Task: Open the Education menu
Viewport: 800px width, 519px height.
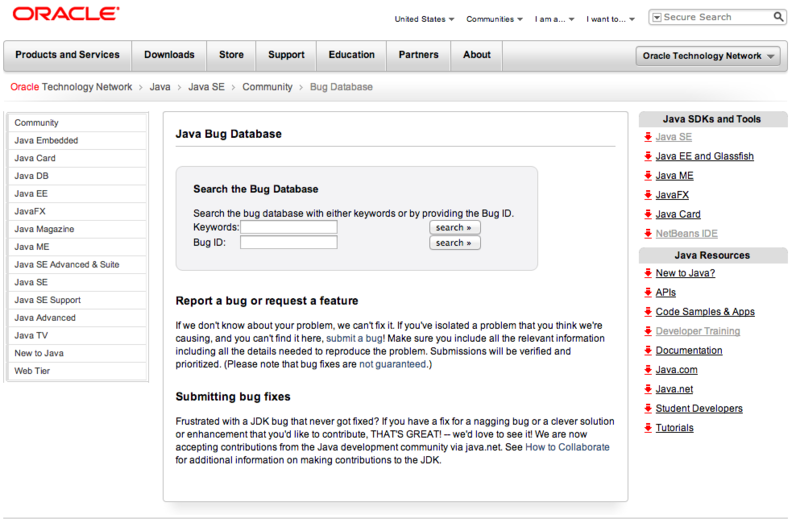Action: click(x=352, y=55)
